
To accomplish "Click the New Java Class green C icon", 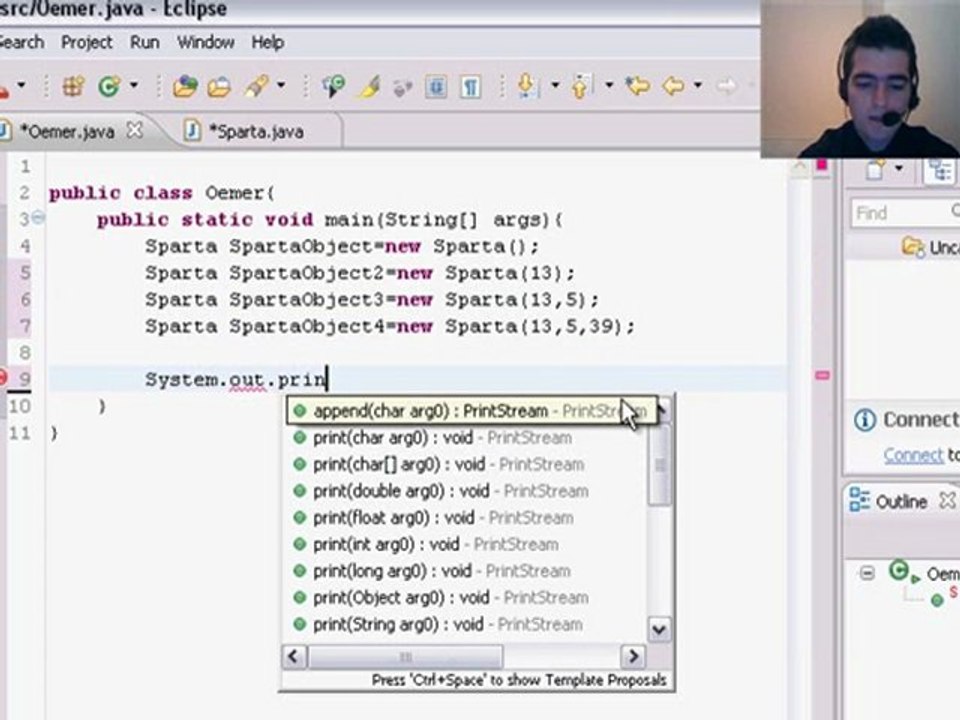I will [x=109, y=86].
